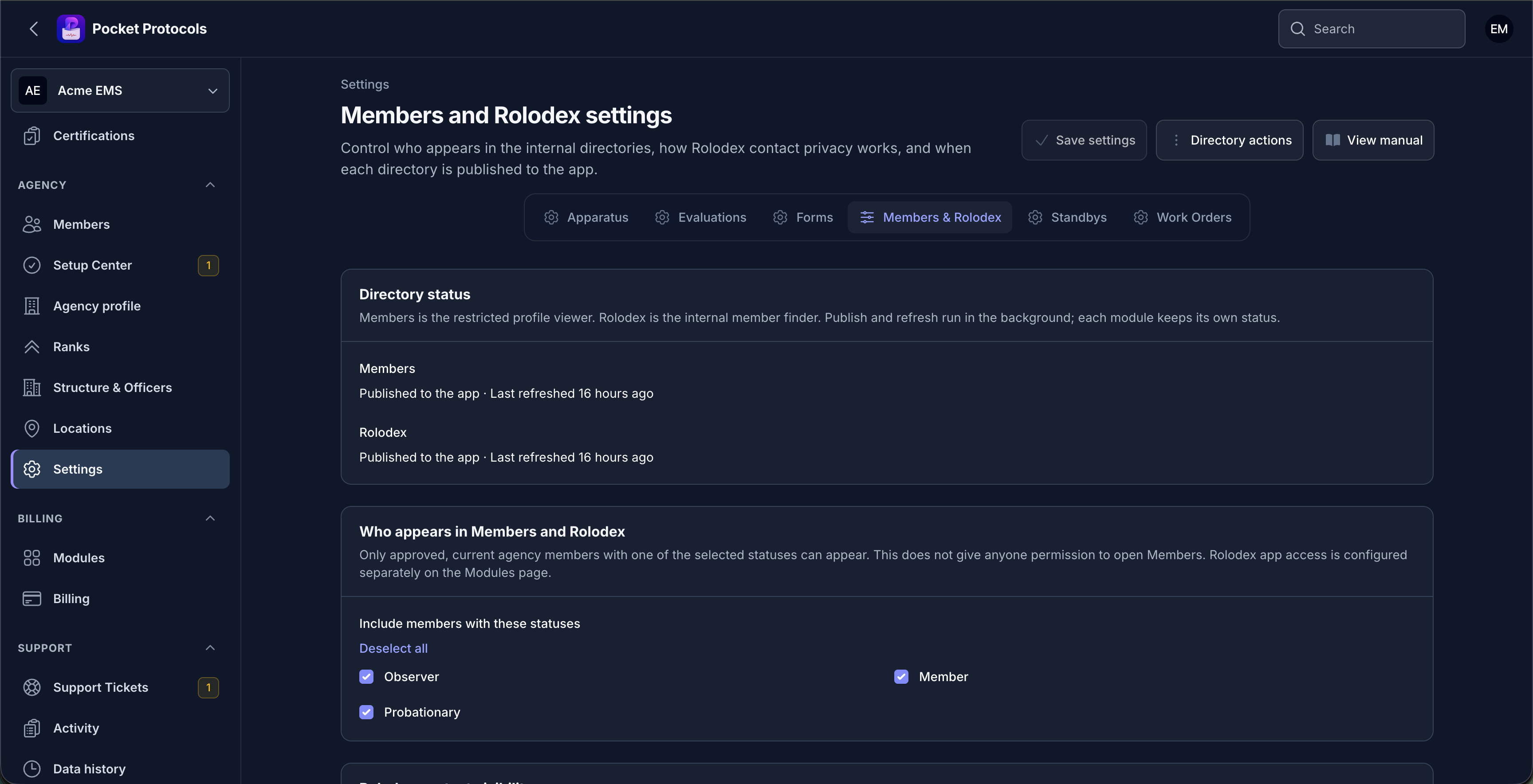Click the Members and Rolodex settings heading
Screen dimensions: 1533x784
(x=507, y=115)
